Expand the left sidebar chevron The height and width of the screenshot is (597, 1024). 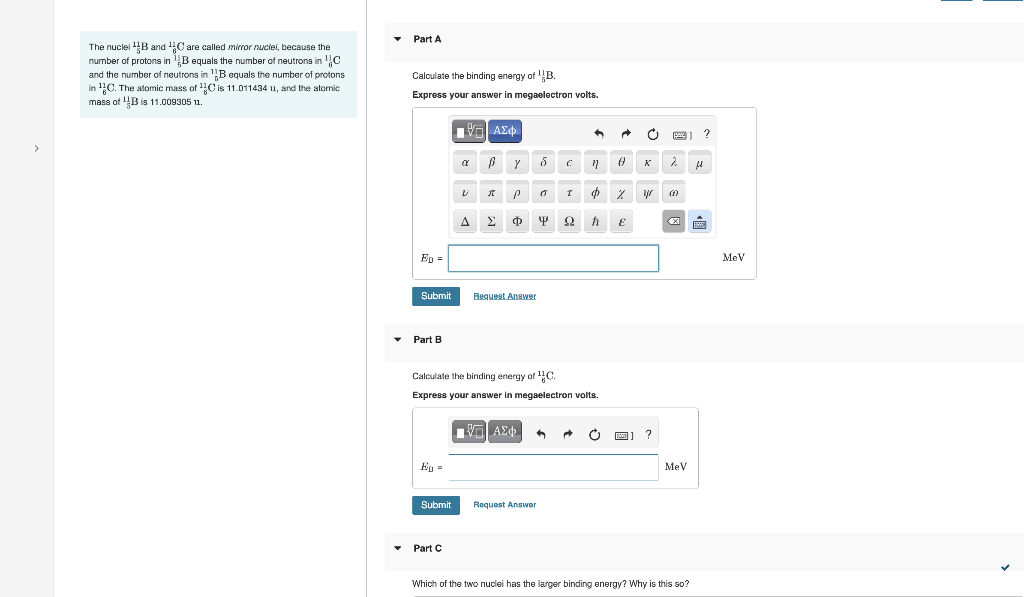click(37, 148)
